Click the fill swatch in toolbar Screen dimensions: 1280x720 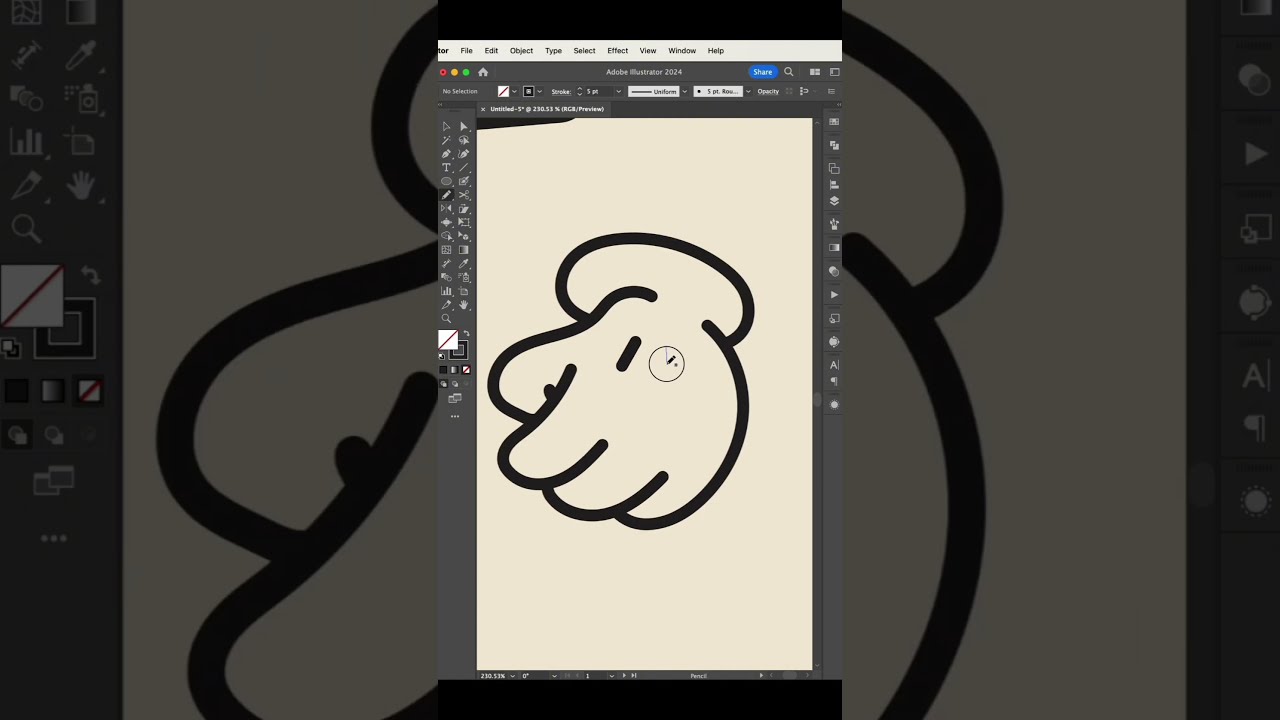448,340
